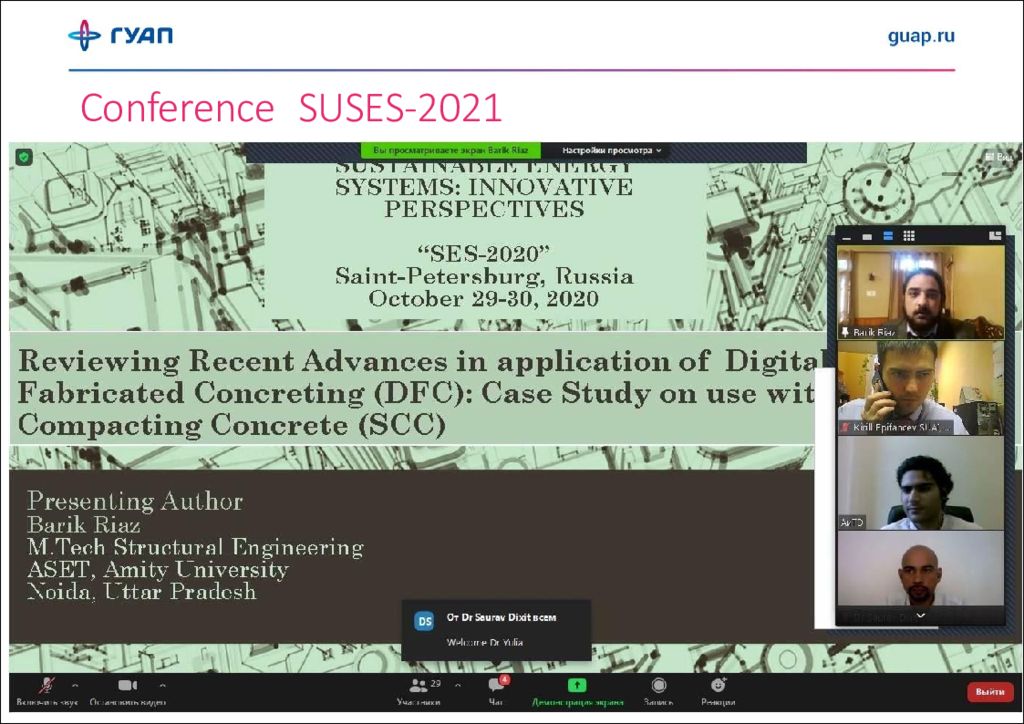Viewport: 1024px width, 724px height.
Task: Show more videos with down chevron
Action: pos(920,616)
